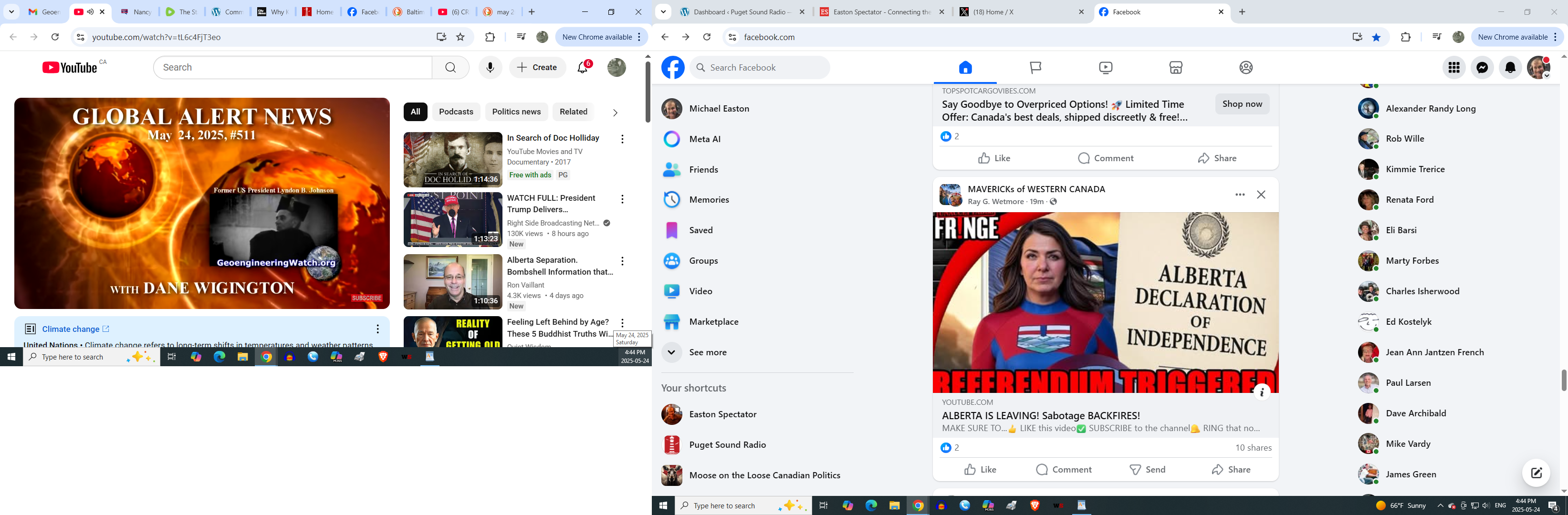Viewport: 1568px width, 515px height.
Task: Open Facebook Video top navigation icon
Action: 1106,68
